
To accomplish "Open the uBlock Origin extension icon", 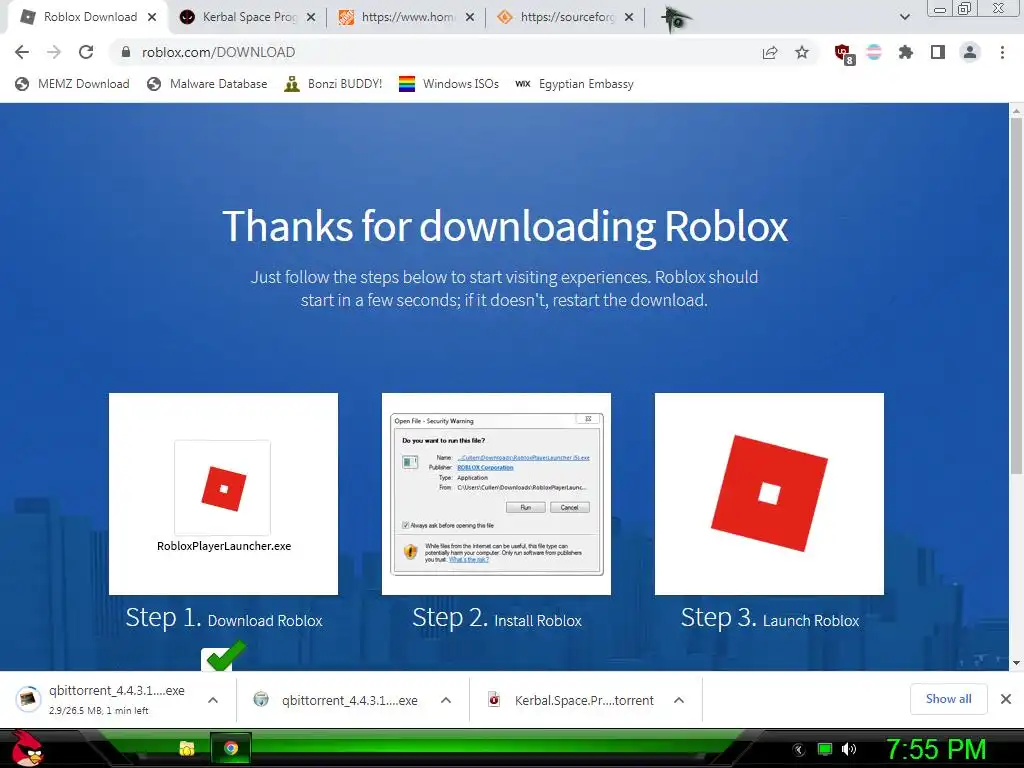I will tap(844, 54).
